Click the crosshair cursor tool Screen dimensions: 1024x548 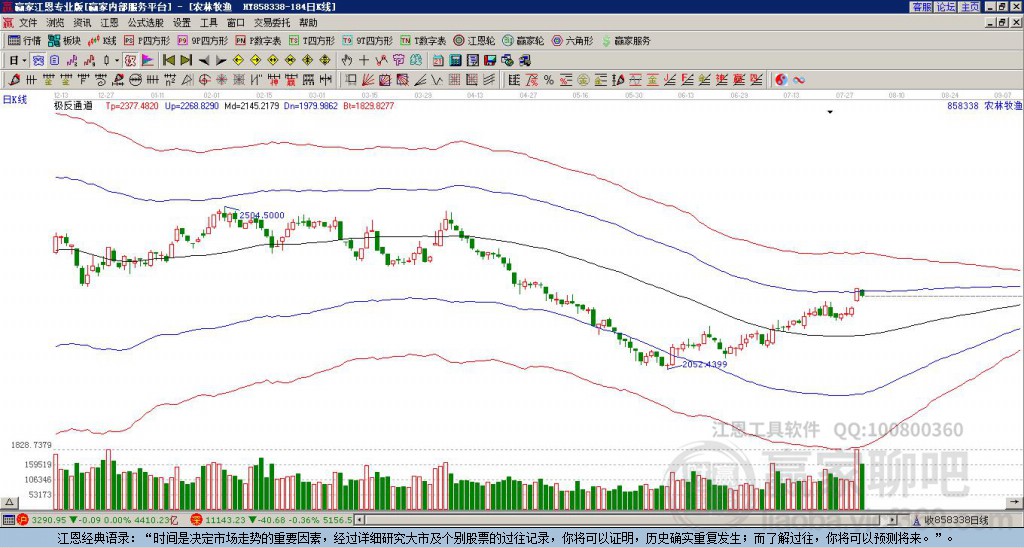(x=364, y=61)
